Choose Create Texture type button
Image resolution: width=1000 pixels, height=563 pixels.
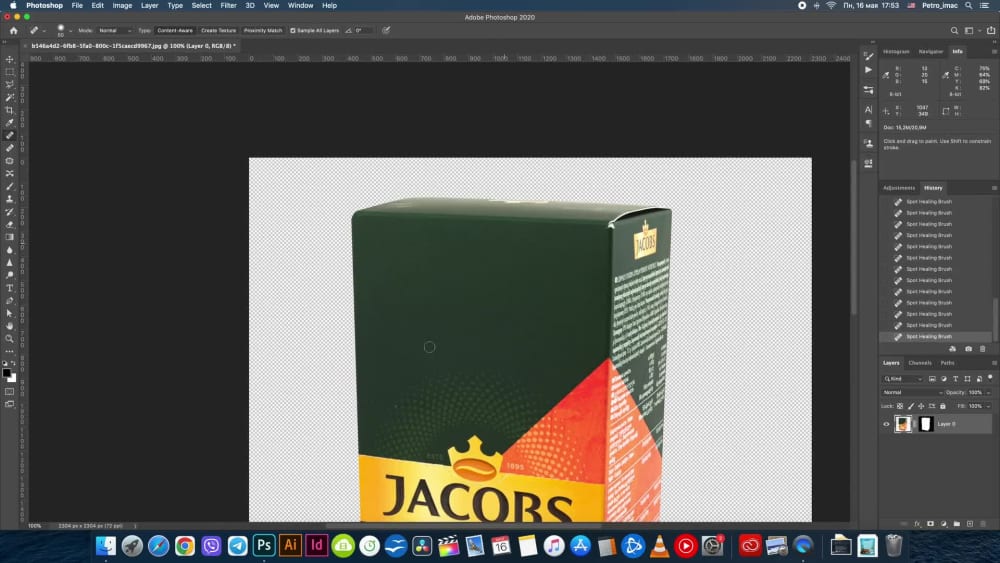pyautogui.click(x=218, y=30)
